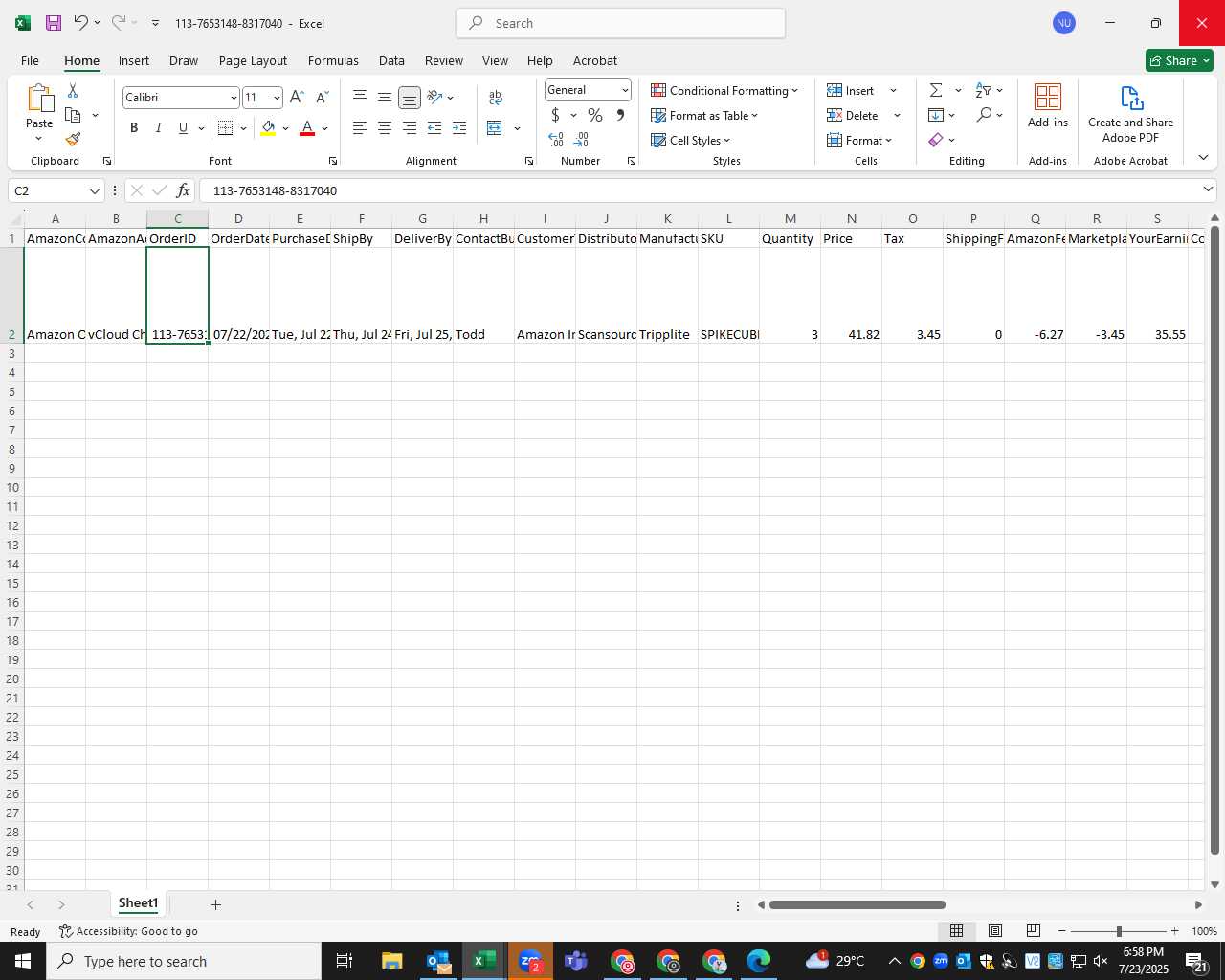The height and width of the screenshot is (980, 1225).
Task: Toggle Center horizontal alignment
Action: [385, 127]
